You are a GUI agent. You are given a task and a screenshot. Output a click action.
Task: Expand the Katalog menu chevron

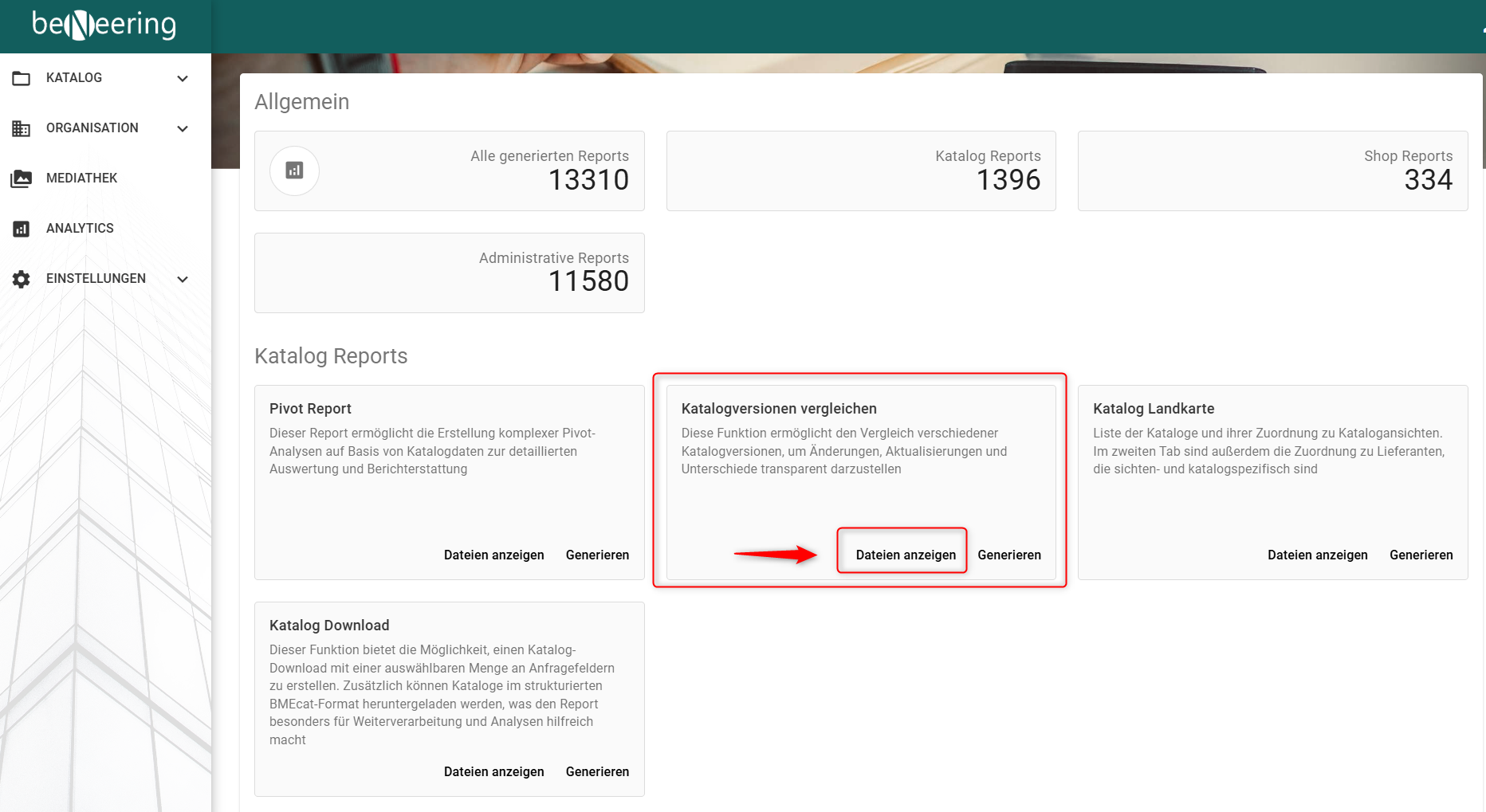tap(183, 78)
